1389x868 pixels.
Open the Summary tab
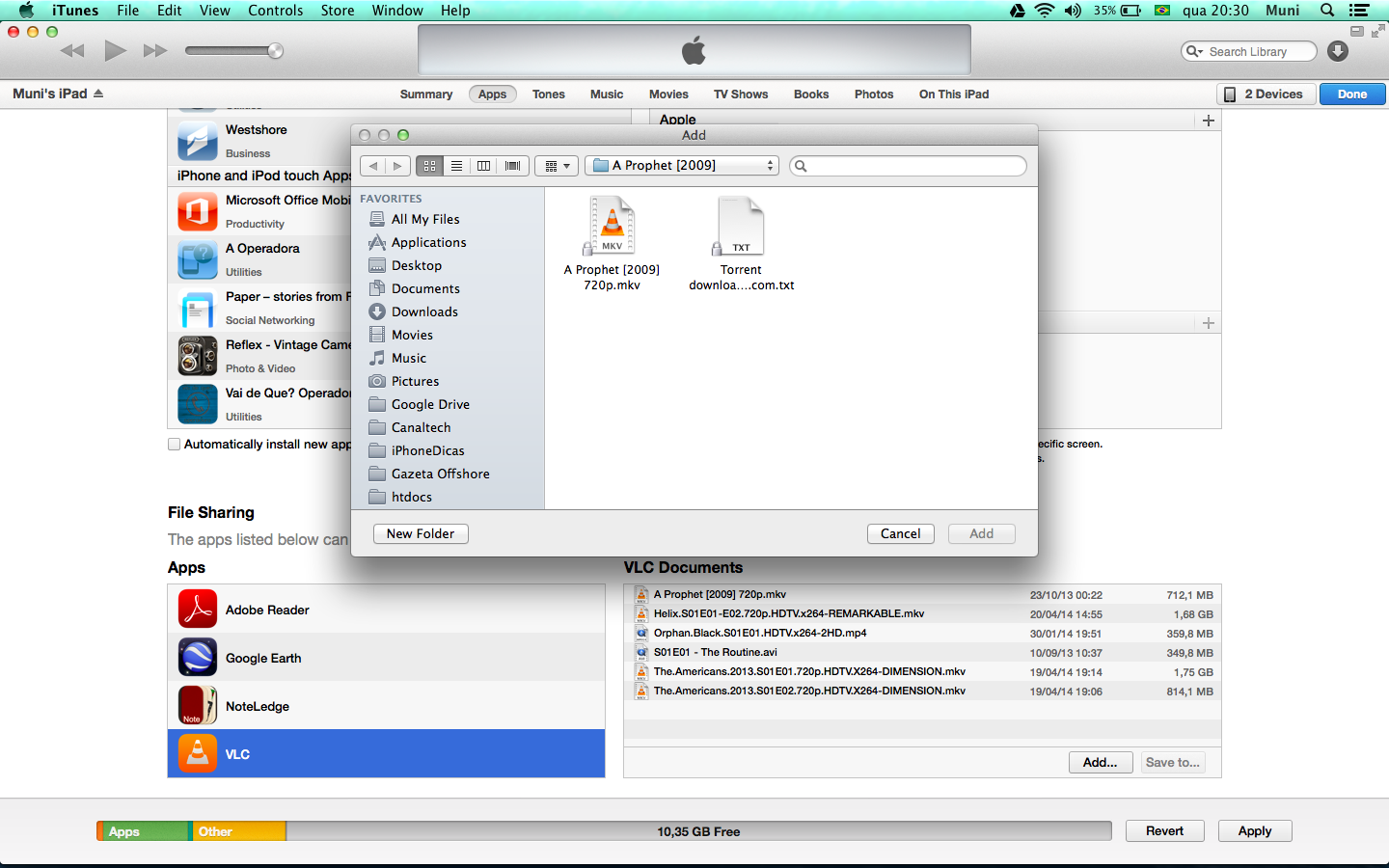point(426,95)
